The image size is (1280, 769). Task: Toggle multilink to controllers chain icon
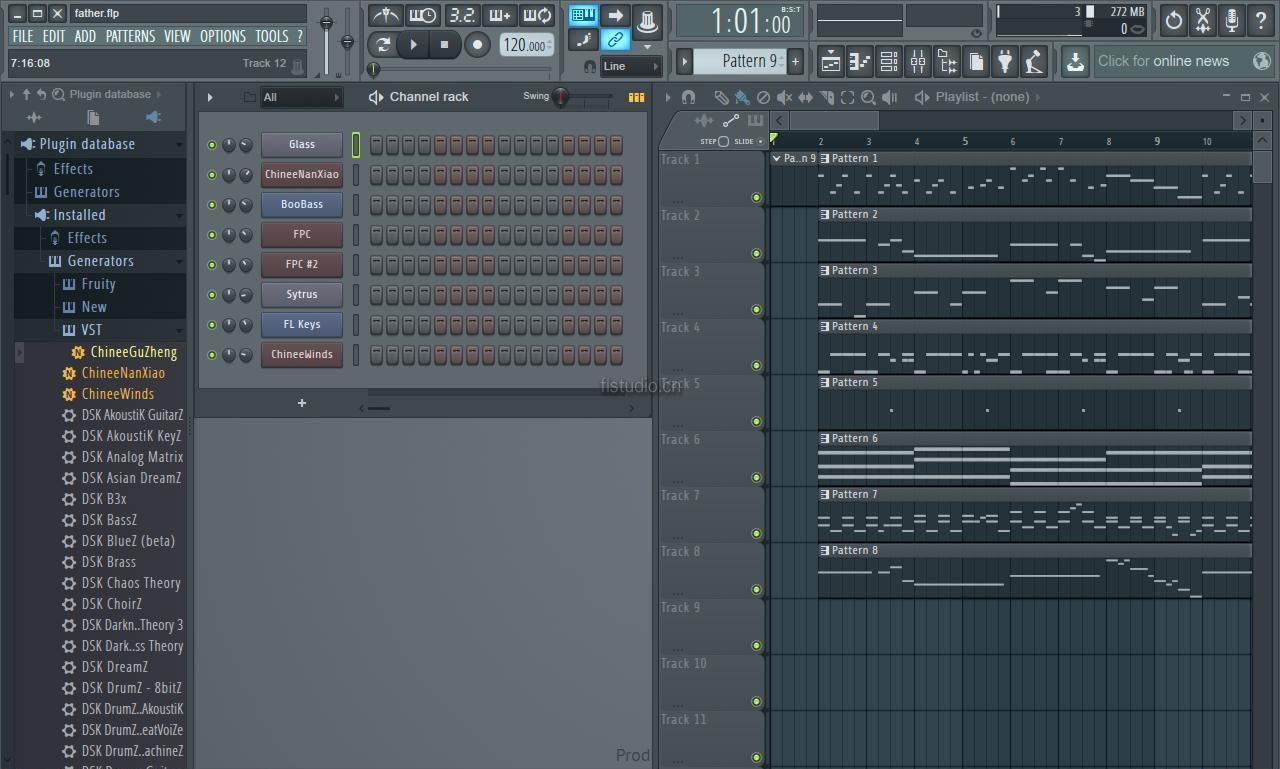(616, 40)
